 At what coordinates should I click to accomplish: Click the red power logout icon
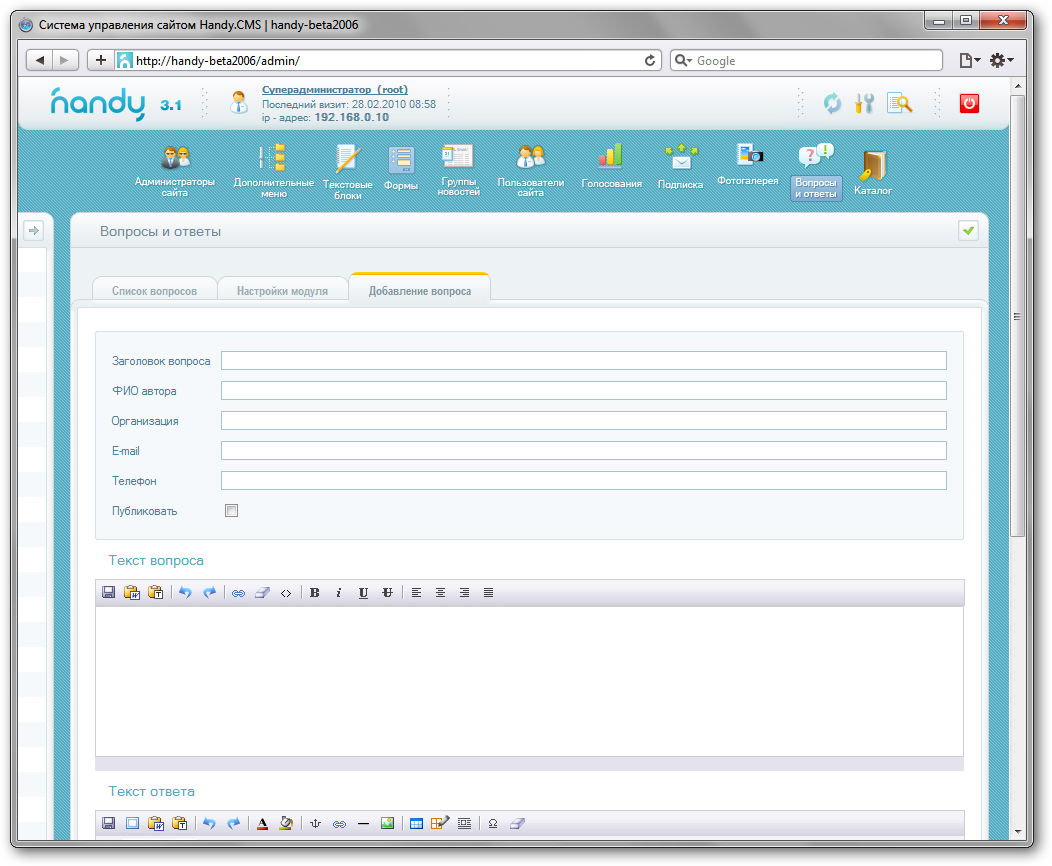point(969,103)
